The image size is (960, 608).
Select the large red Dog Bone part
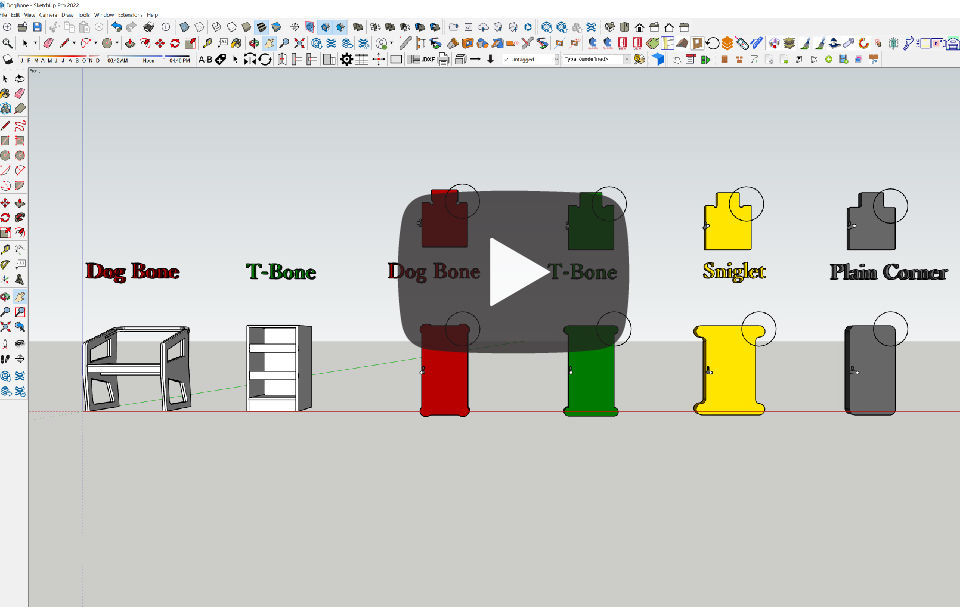coord(445,370)
